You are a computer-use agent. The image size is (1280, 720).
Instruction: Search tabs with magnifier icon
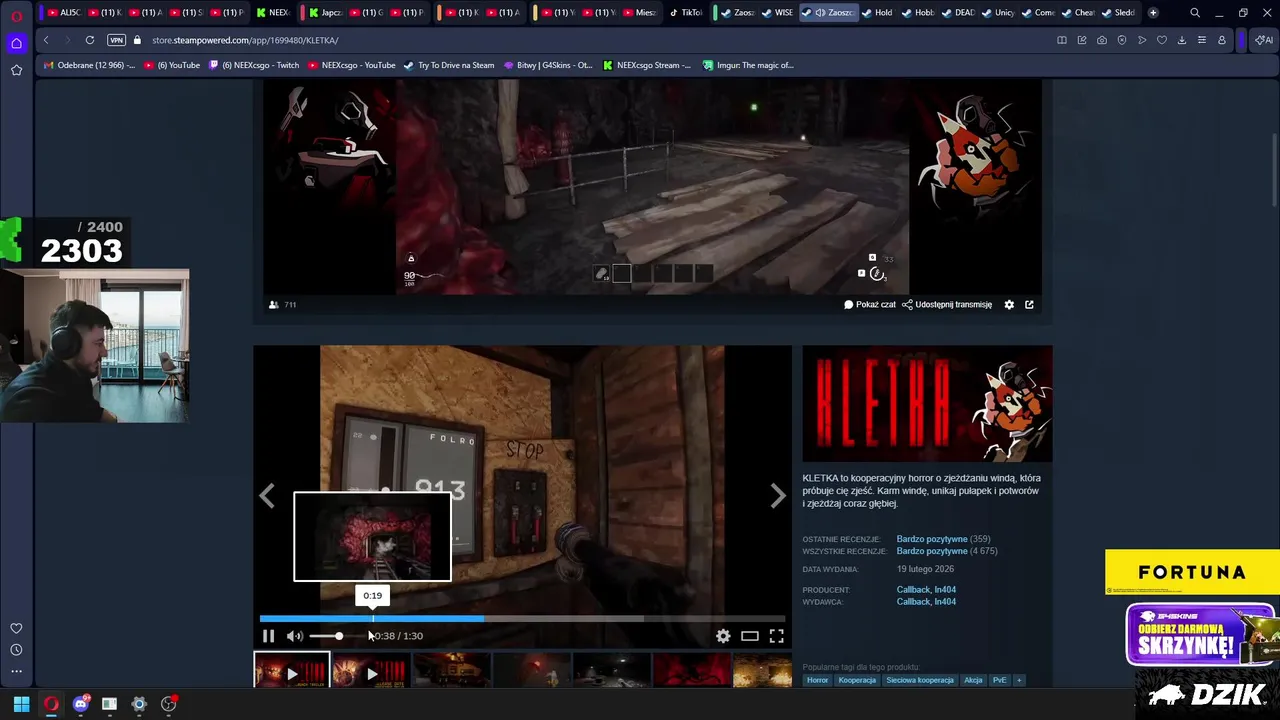coord(1194,13)
